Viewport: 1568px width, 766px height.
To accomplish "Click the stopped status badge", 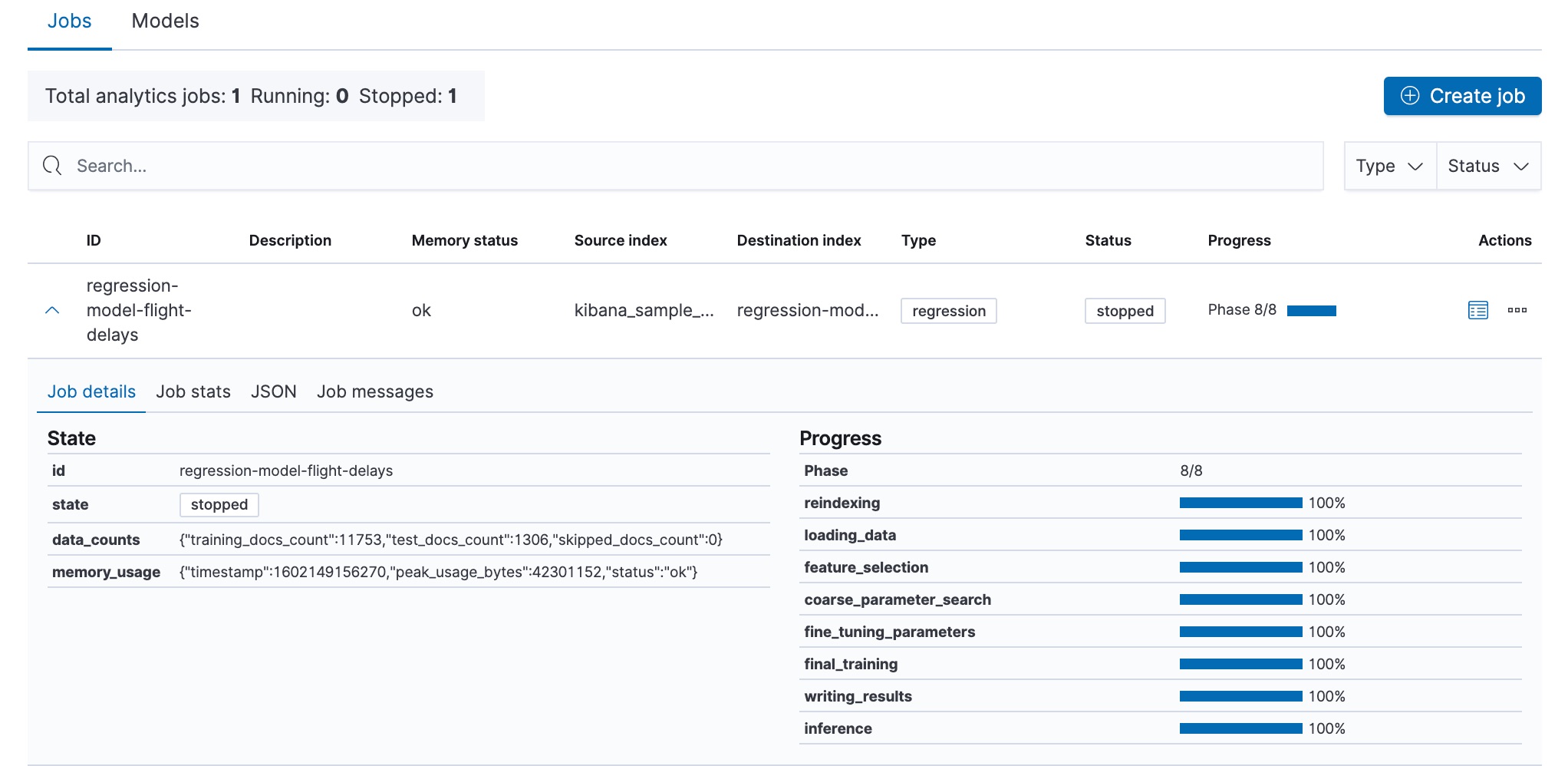I will click(x=1125, y=310).
